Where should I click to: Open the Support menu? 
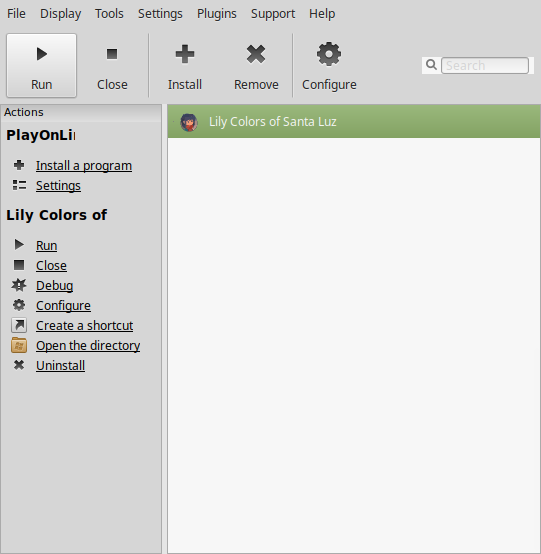pos(273,14)
